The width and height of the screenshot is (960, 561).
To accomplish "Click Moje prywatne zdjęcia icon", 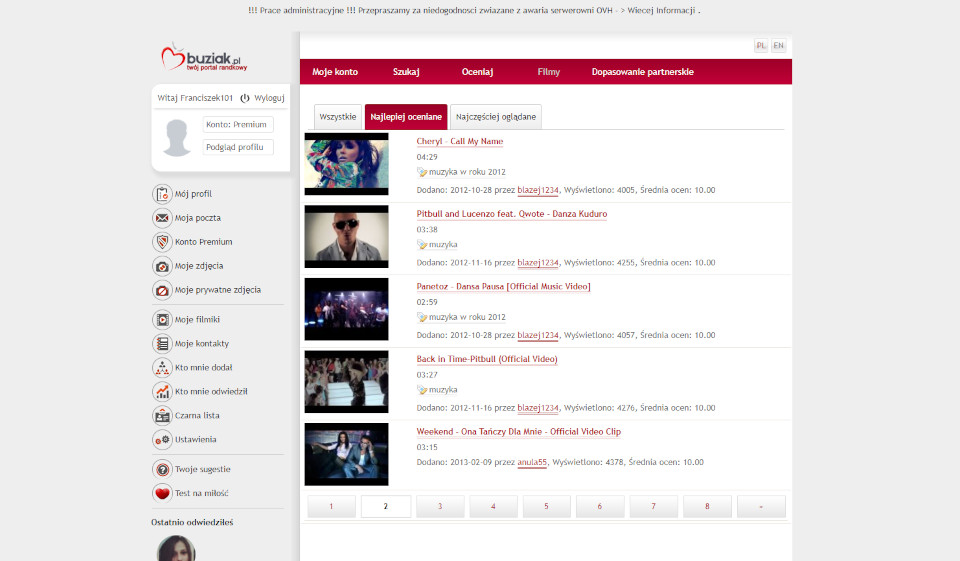I will (162, 290).
